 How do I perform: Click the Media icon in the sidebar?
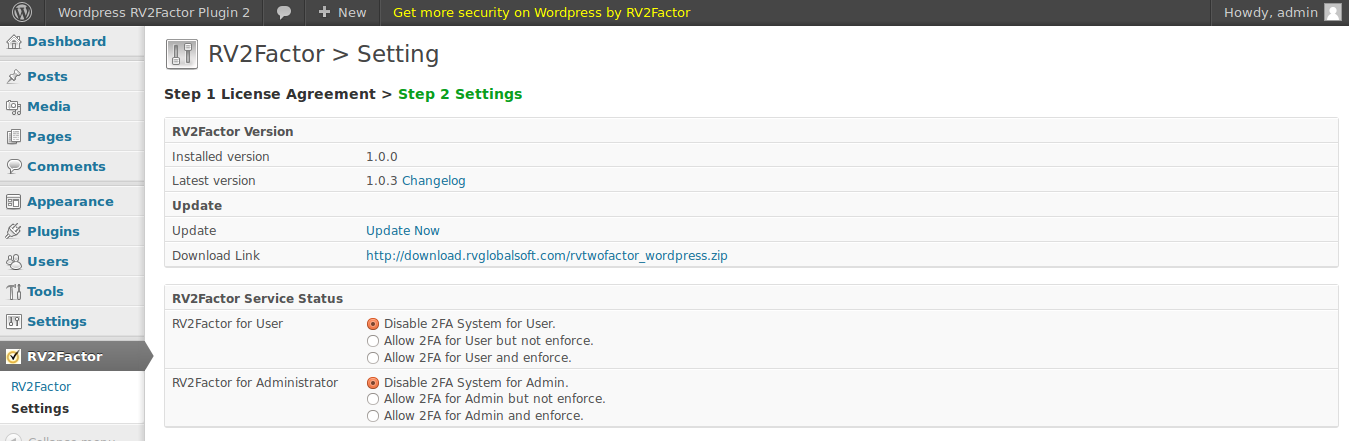pos(14,107)
